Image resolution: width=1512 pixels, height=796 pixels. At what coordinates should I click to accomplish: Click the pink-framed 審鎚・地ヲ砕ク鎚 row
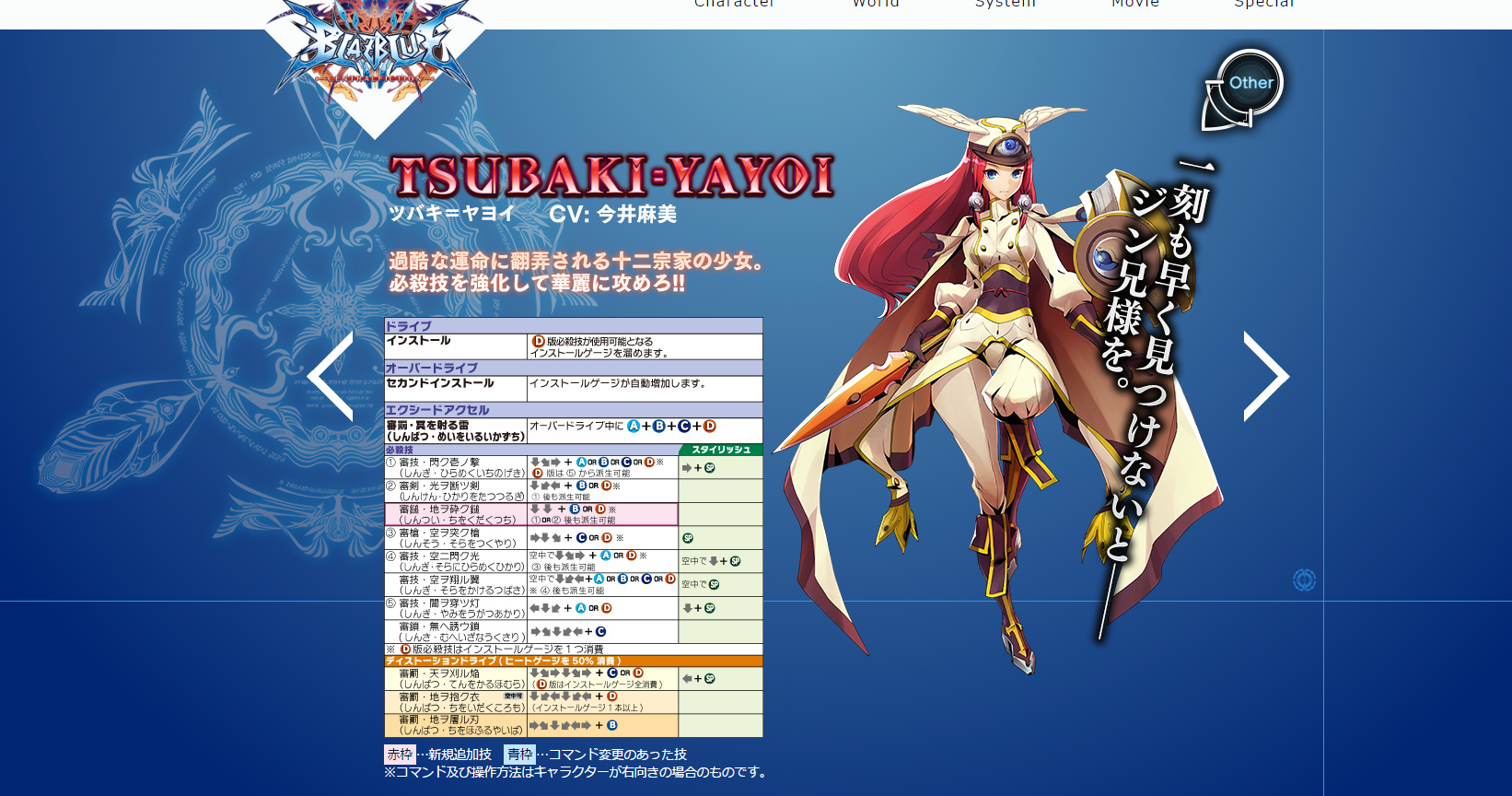pyautogui.click(x=531, y=514)
